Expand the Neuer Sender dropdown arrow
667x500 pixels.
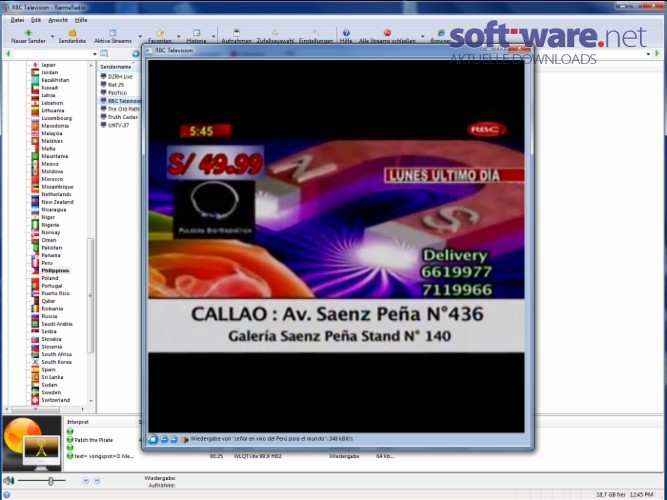[x=53, y=37]
